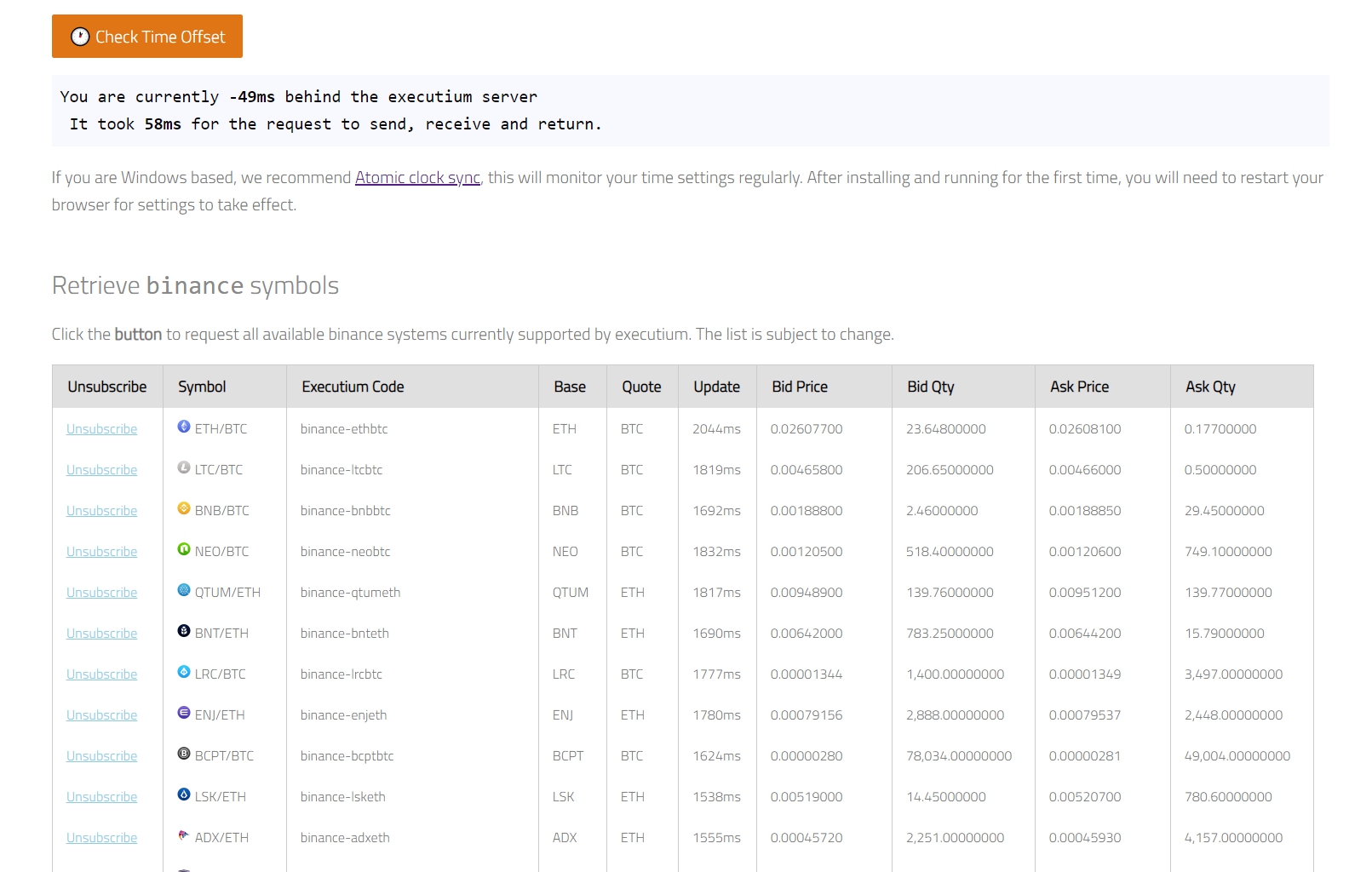Unsubscribe from the BNT/ETH row

(102, 634)
